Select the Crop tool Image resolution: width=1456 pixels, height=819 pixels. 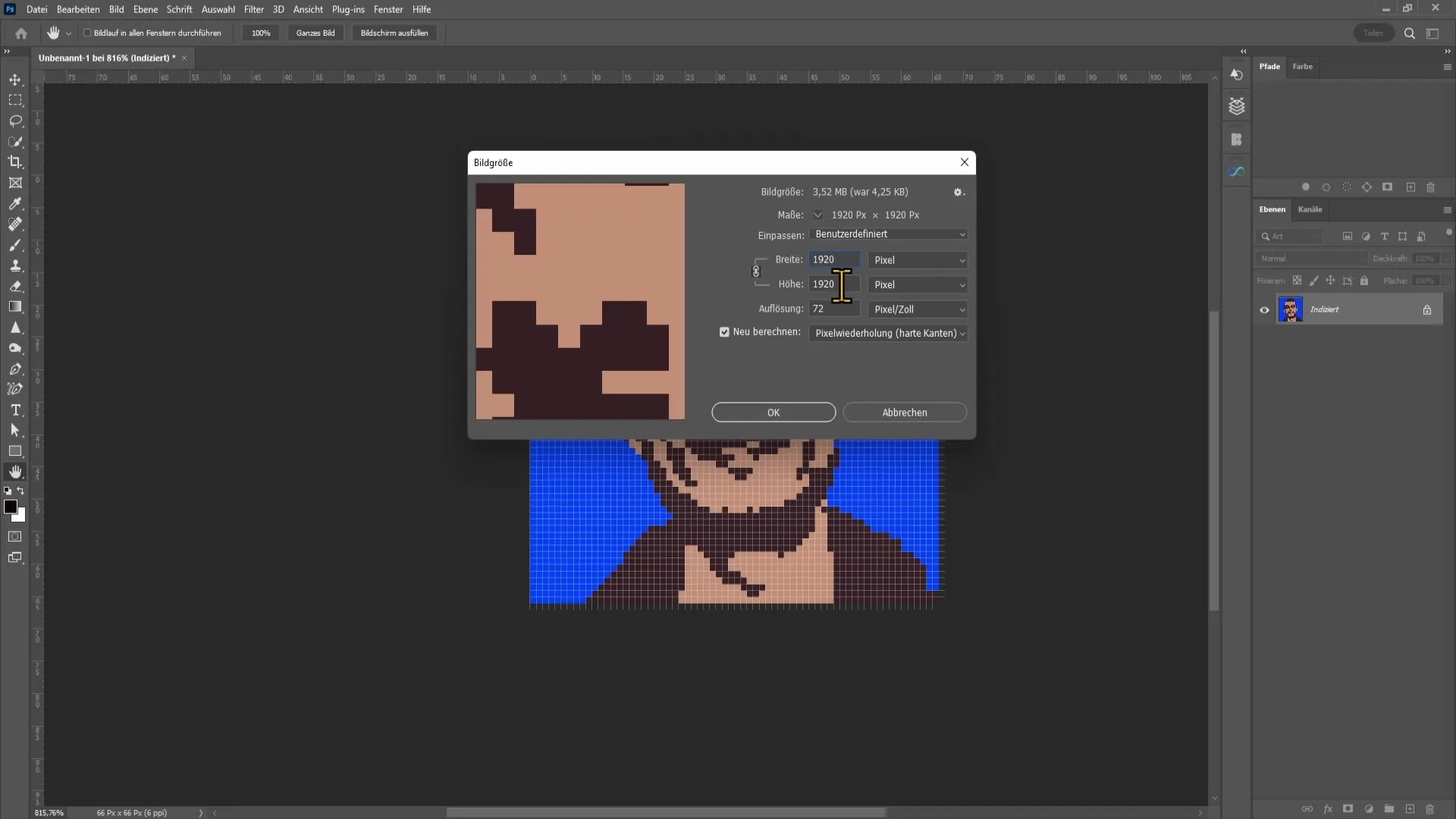tap(15, 162)
